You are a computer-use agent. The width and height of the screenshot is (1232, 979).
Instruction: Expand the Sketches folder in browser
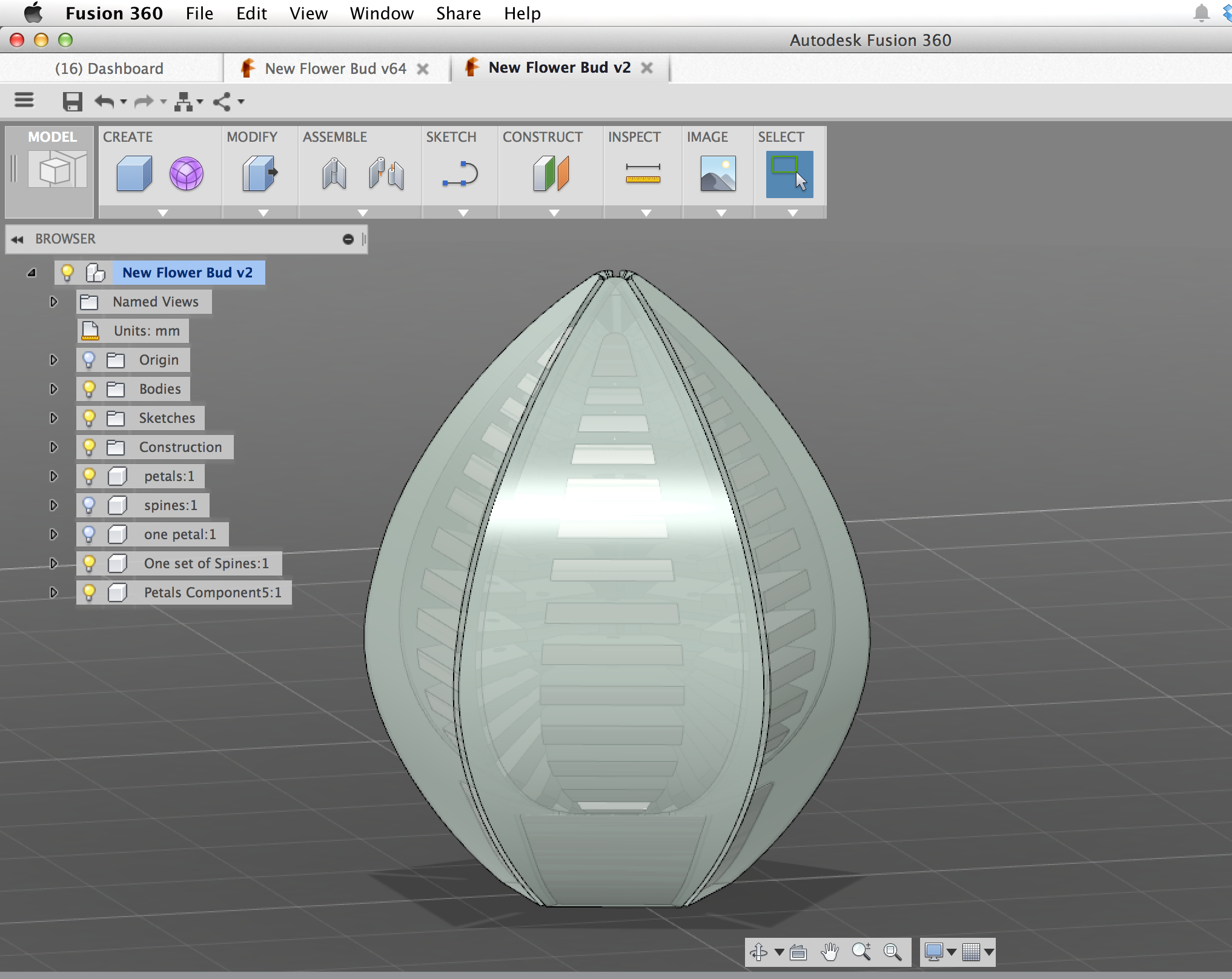click(x=53, y=417)
